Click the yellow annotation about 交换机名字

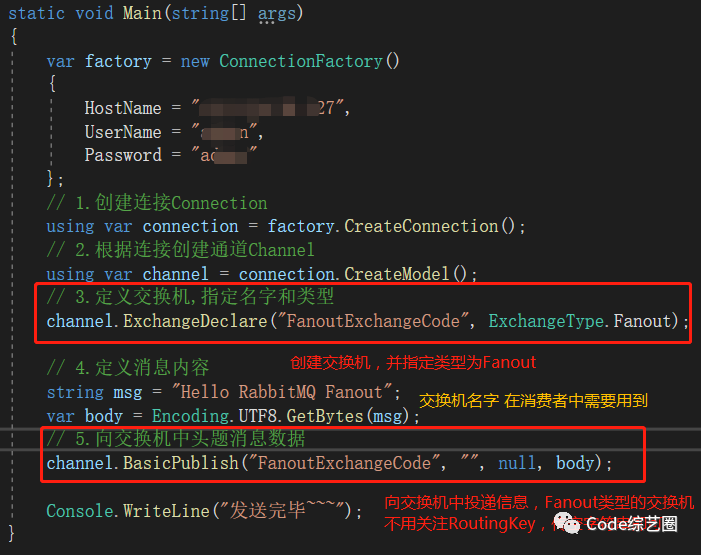click(533, 400)
